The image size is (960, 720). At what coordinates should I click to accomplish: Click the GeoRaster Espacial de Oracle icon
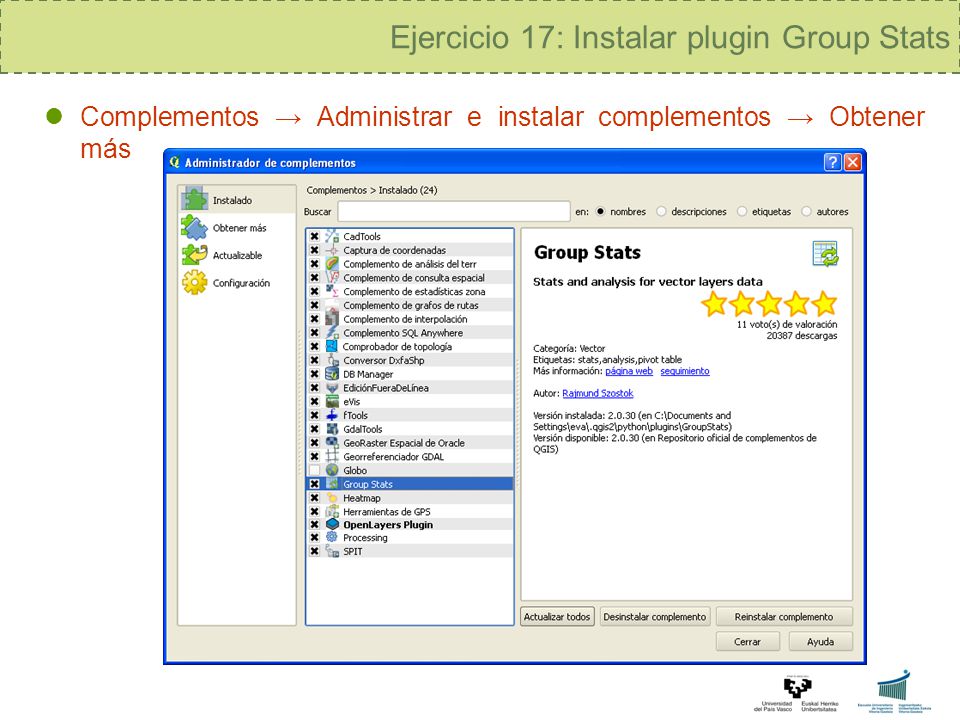(x=332, y=443)
